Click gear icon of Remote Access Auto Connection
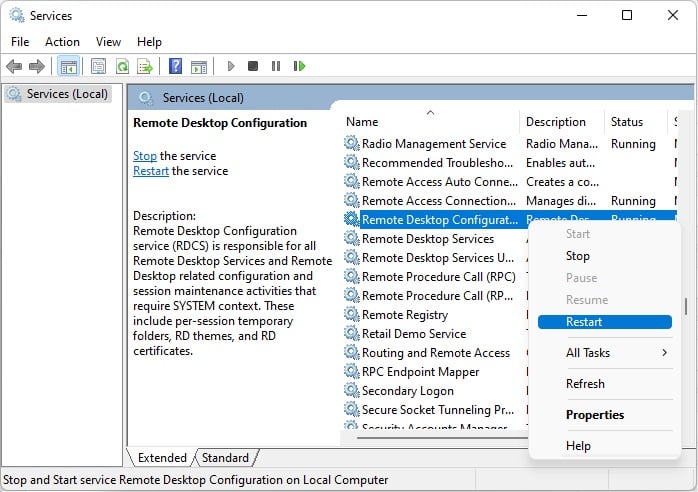The image size is (698, 492). click(352, 182)
